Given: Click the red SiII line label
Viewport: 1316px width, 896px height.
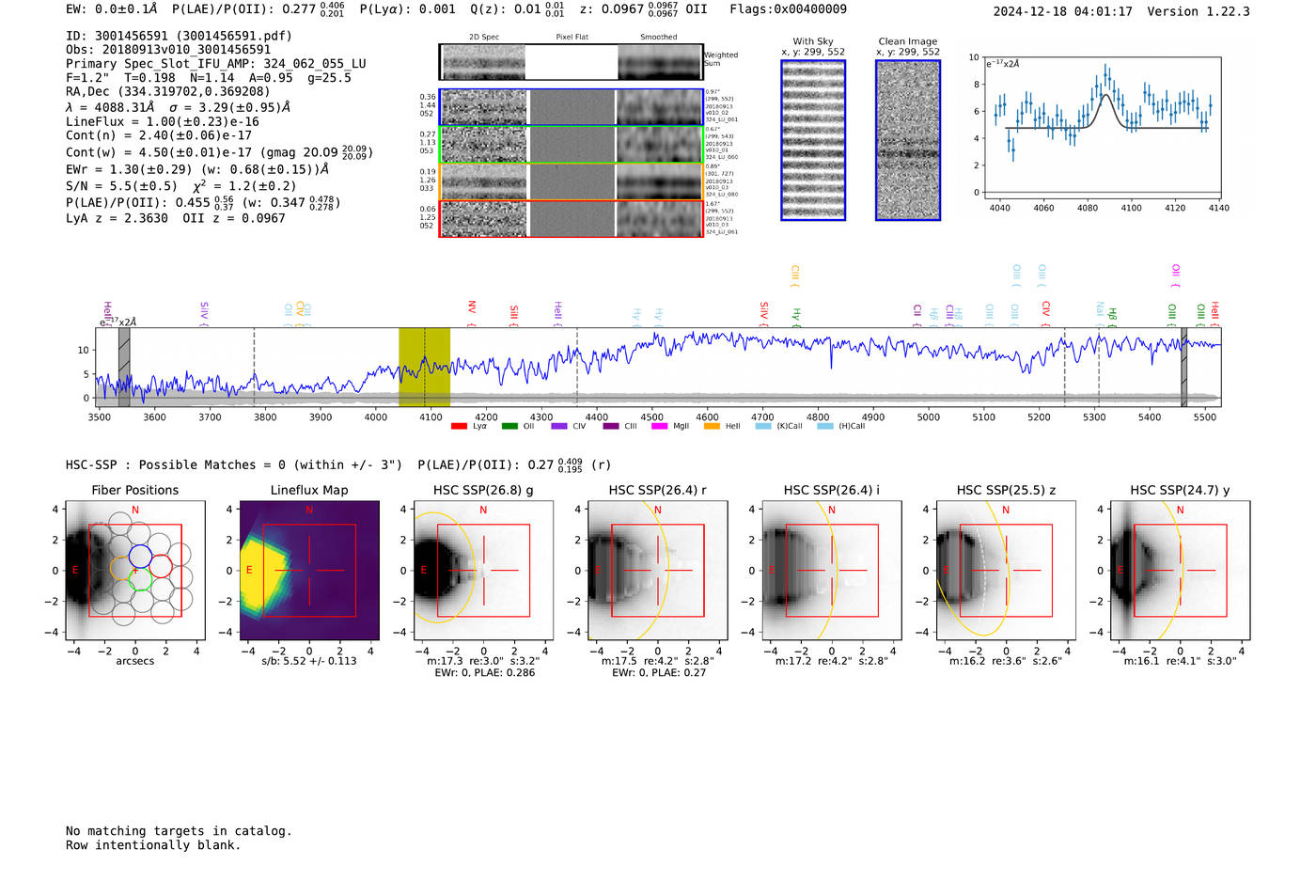Looking at the screenshot, I should coord(514,315).
